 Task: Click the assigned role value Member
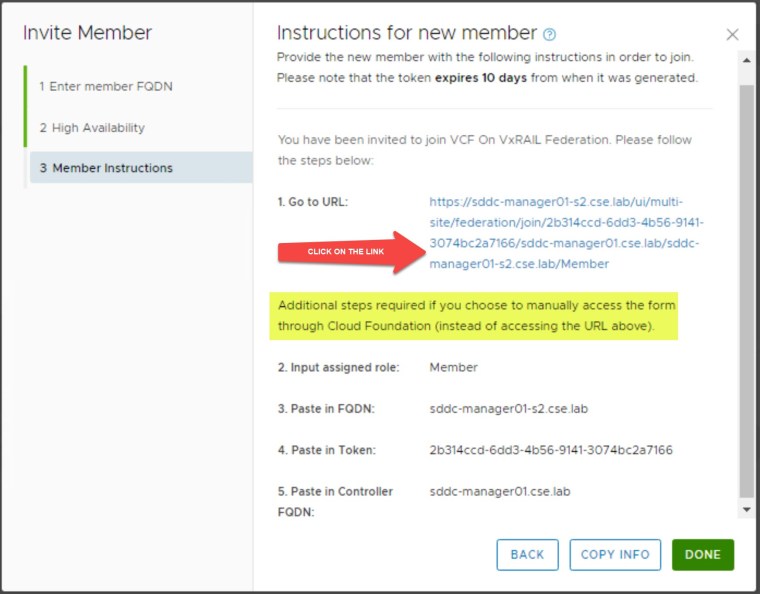coord(453,367)
